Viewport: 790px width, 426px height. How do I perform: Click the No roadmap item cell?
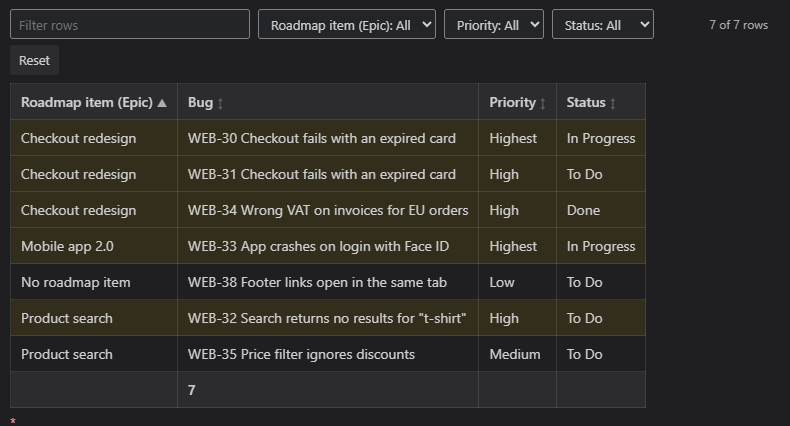point(94,282)
